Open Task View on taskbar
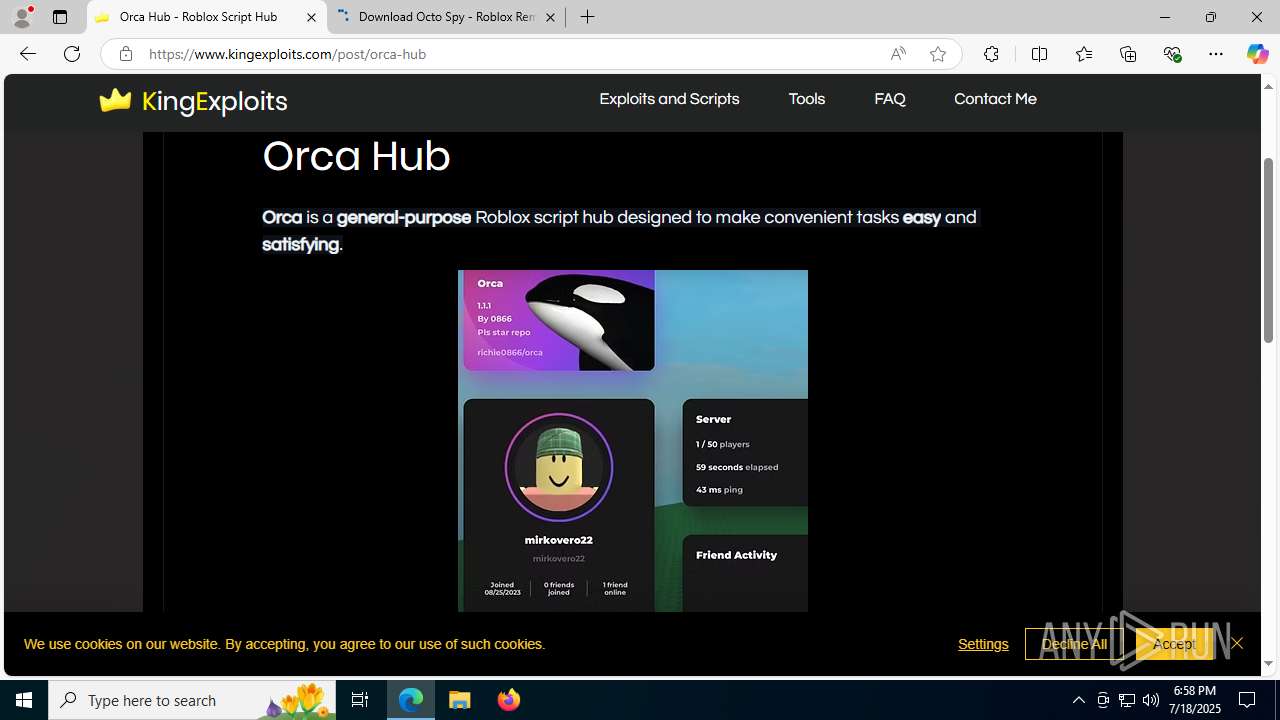Viewport: 1280px width, 720px height. 360,700
